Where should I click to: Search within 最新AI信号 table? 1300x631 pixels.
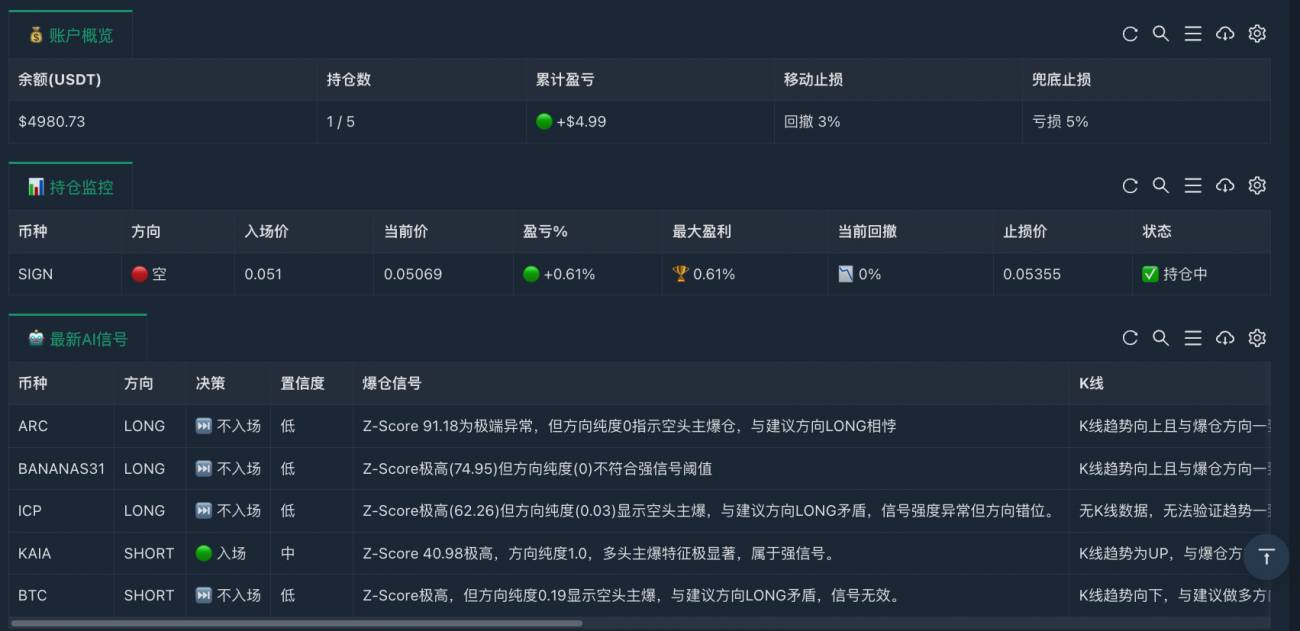[x=1161, y=338]
